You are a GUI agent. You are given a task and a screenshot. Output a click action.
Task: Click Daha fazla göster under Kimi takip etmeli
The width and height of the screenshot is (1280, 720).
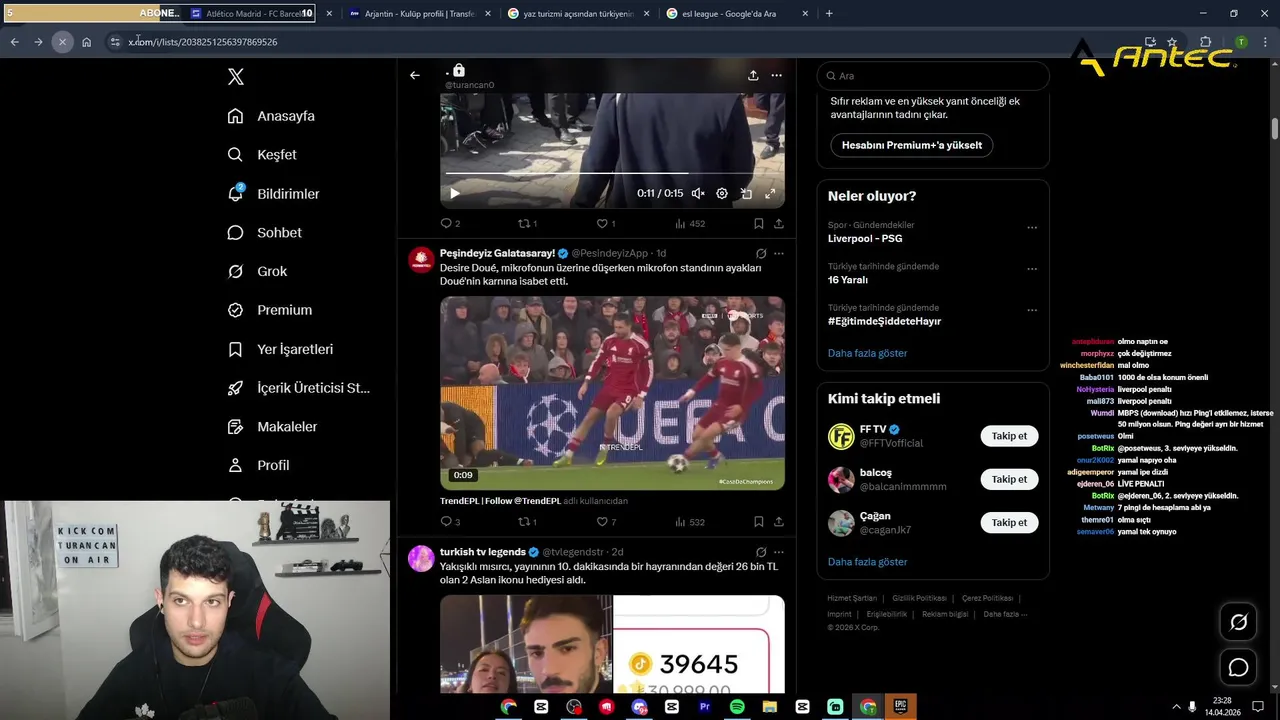click(867, 562)
